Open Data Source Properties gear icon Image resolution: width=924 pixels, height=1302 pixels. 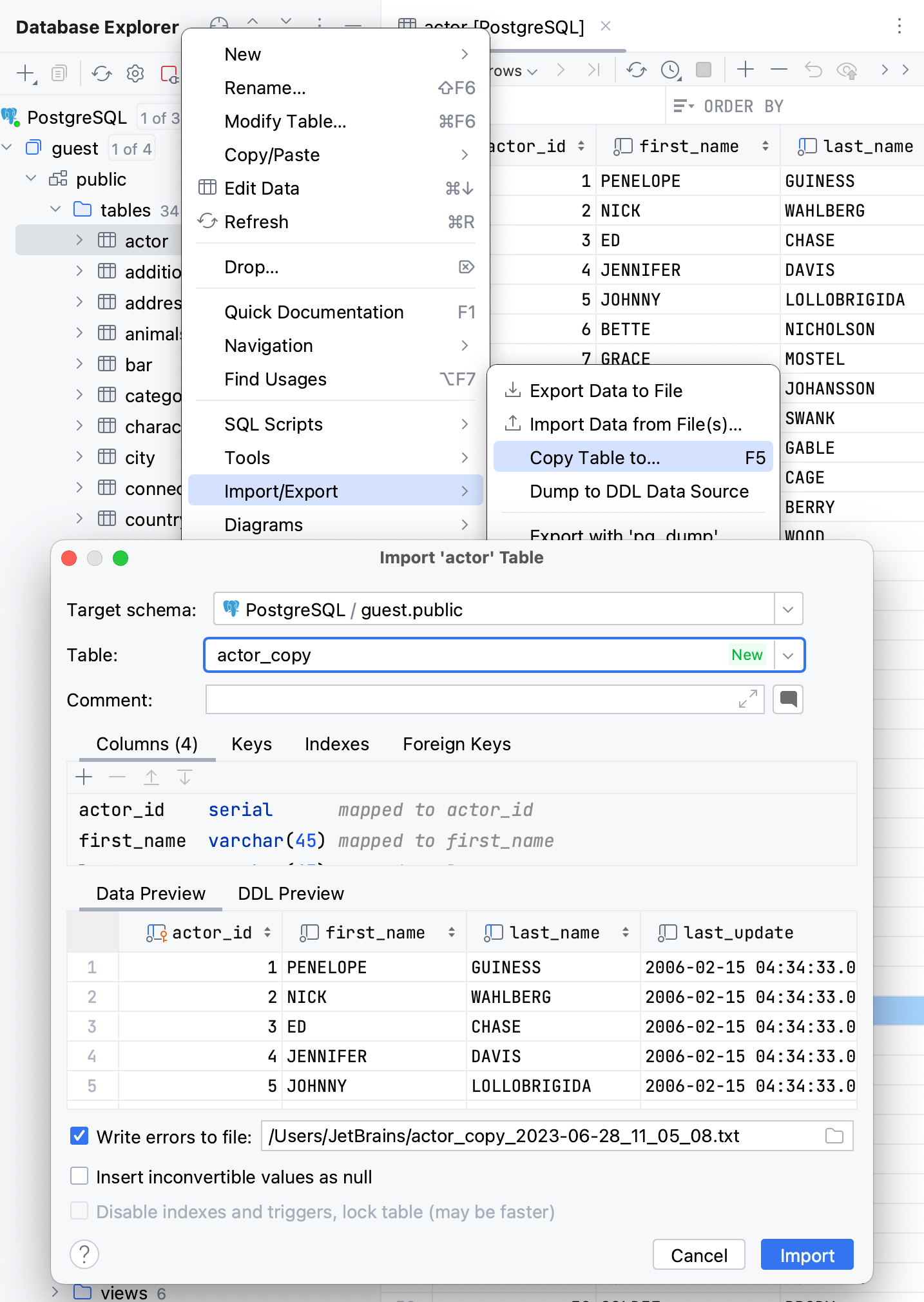point(135,73)
